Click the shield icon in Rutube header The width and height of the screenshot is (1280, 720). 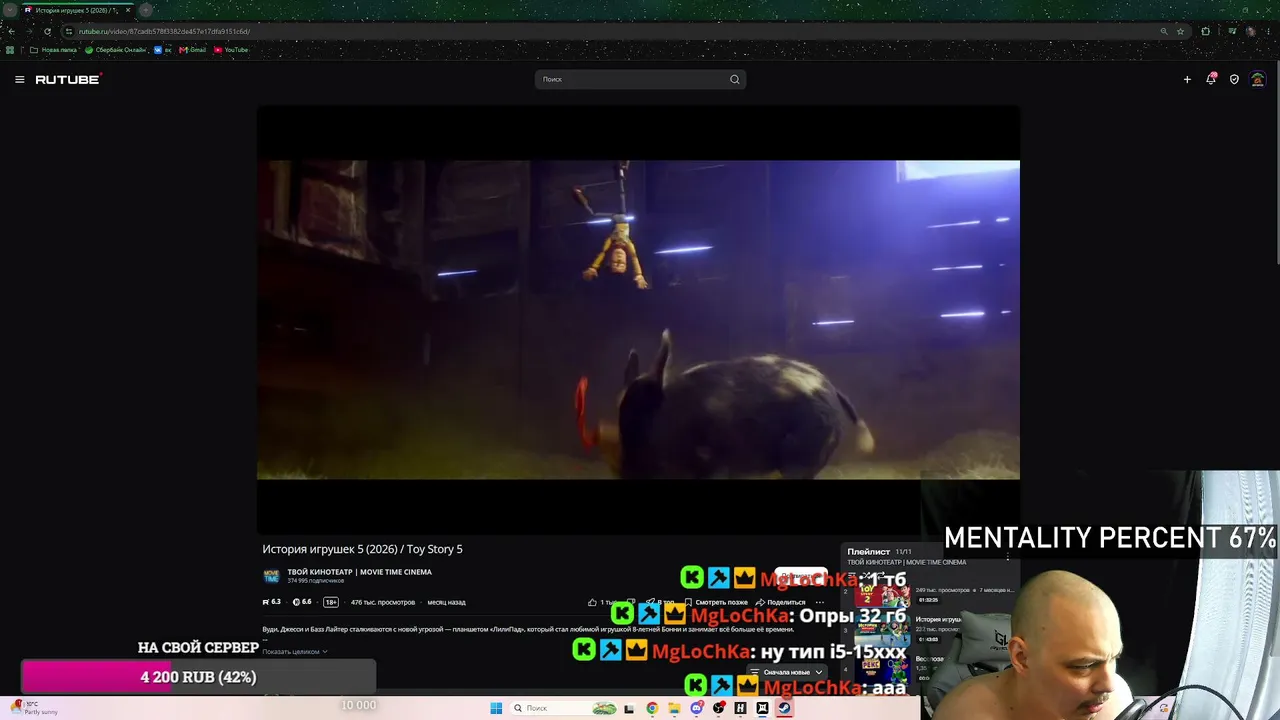1234,79
